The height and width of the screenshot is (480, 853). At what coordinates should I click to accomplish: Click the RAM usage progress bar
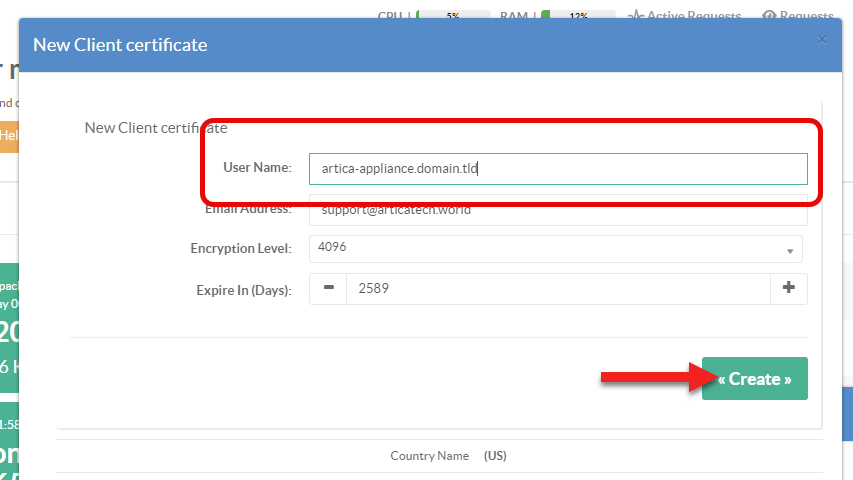pos(577,15)
